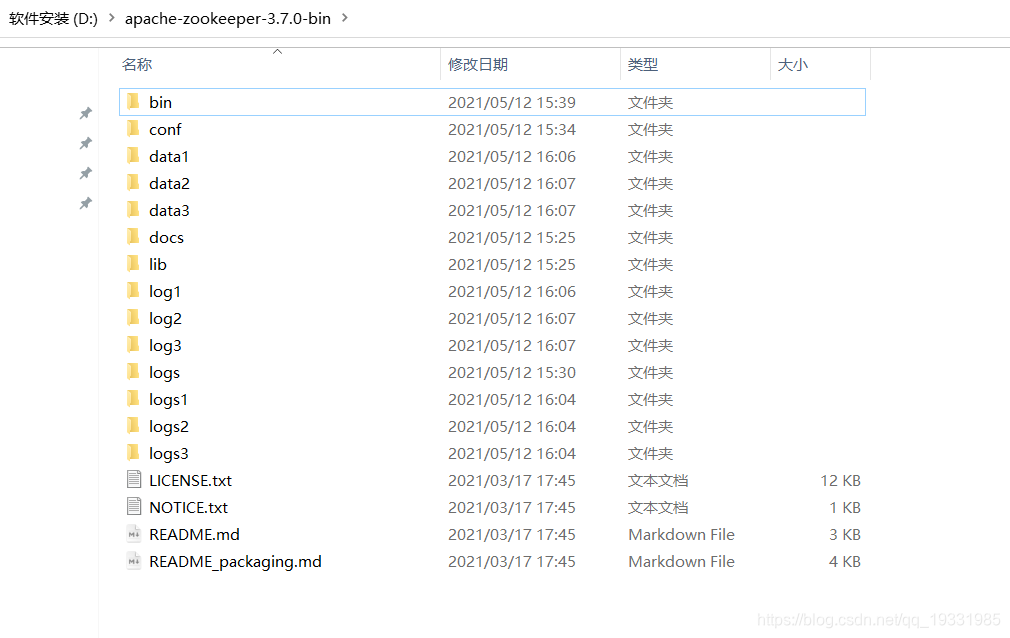Click the 12 KB size of LICENSE.txt
Viewport: 1010px width, 638px height.
coord(841,481)
